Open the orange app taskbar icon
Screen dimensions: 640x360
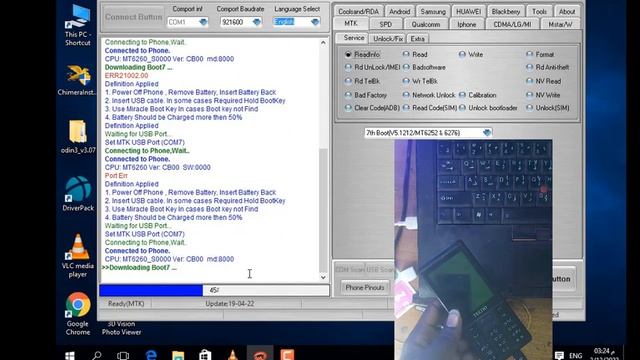coord(287,355)
